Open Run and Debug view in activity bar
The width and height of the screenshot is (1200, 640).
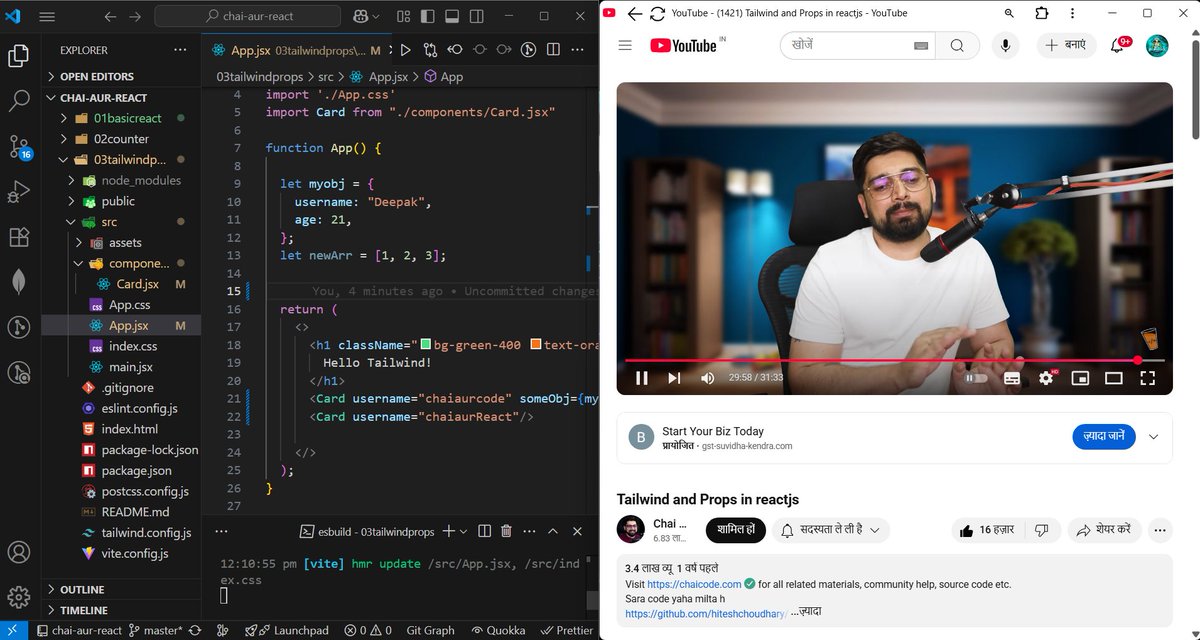point(19,192)
